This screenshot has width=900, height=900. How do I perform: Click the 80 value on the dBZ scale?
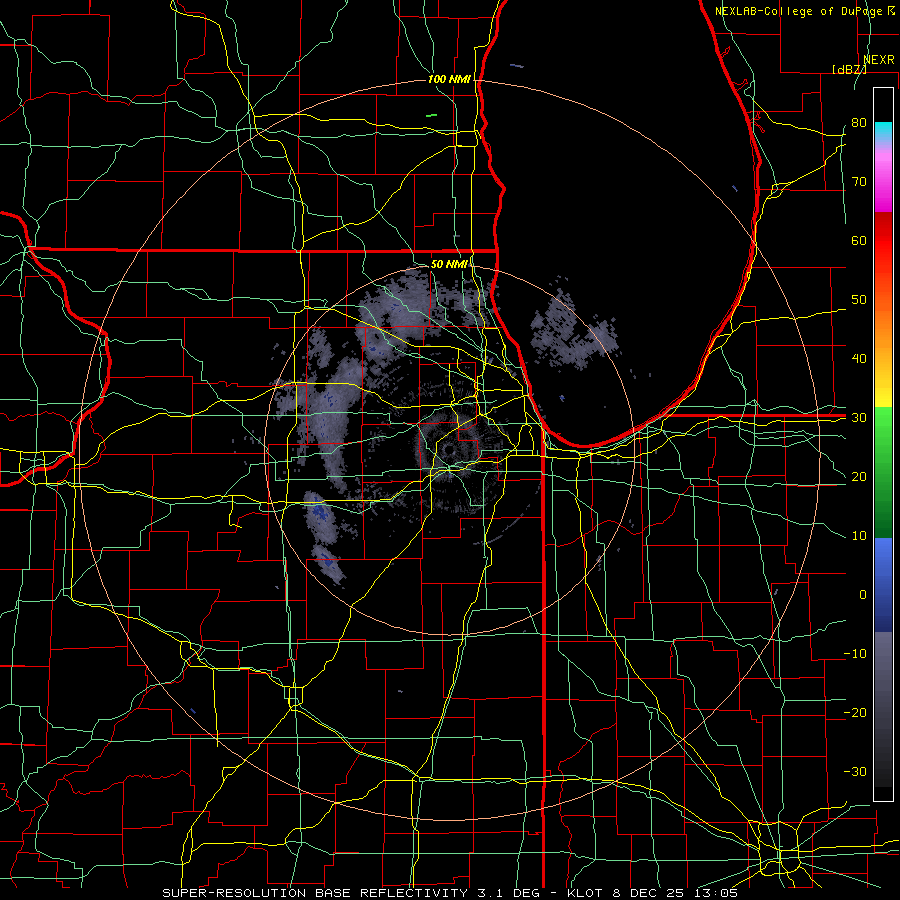pos(859,123)
